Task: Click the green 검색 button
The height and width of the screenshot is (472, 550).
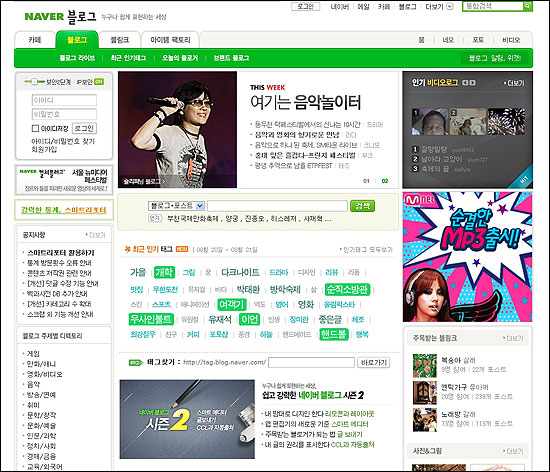Action: (362, 206)
